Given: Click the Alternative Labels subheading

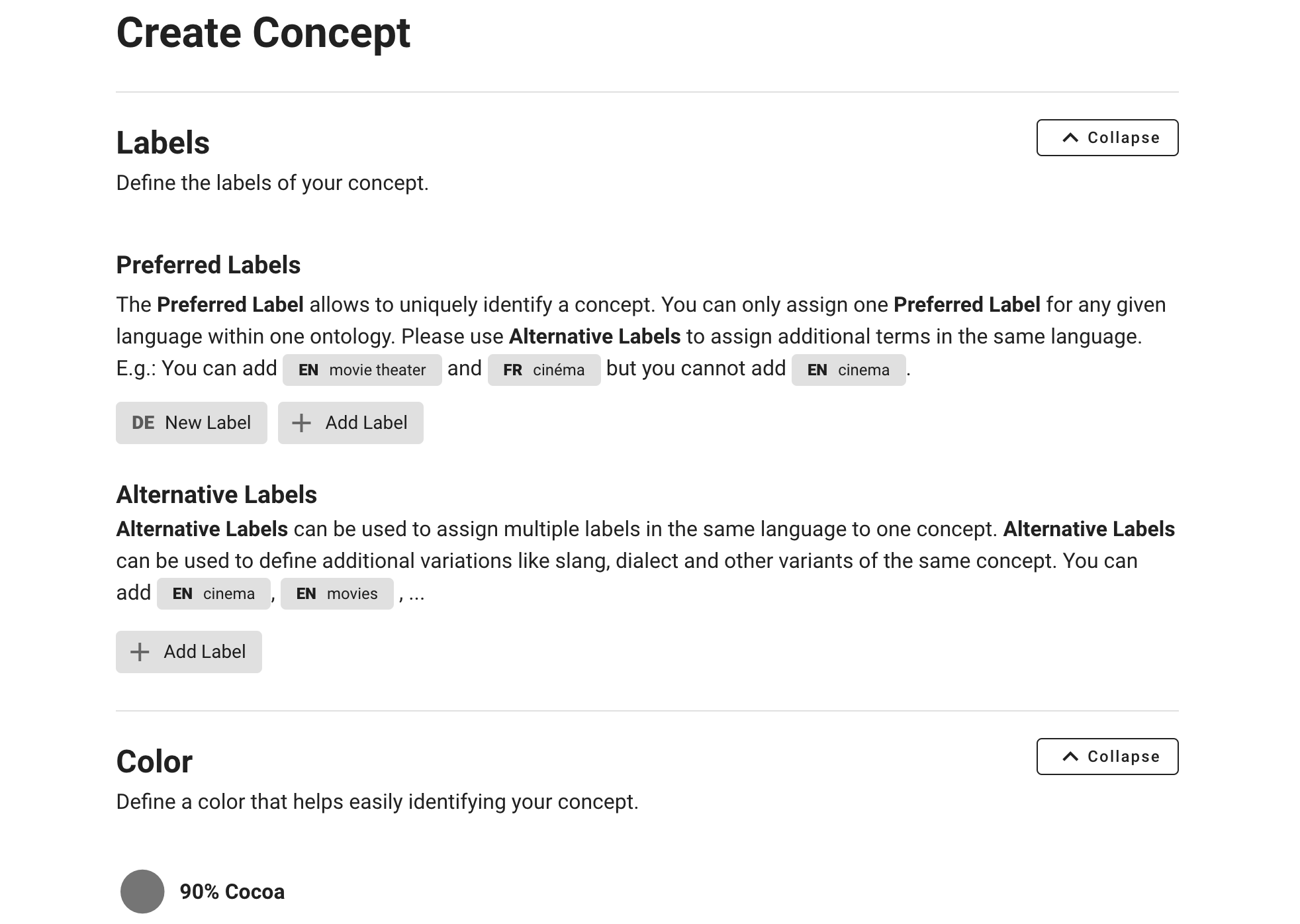Looking at the screenshot, I should [216, 495].
